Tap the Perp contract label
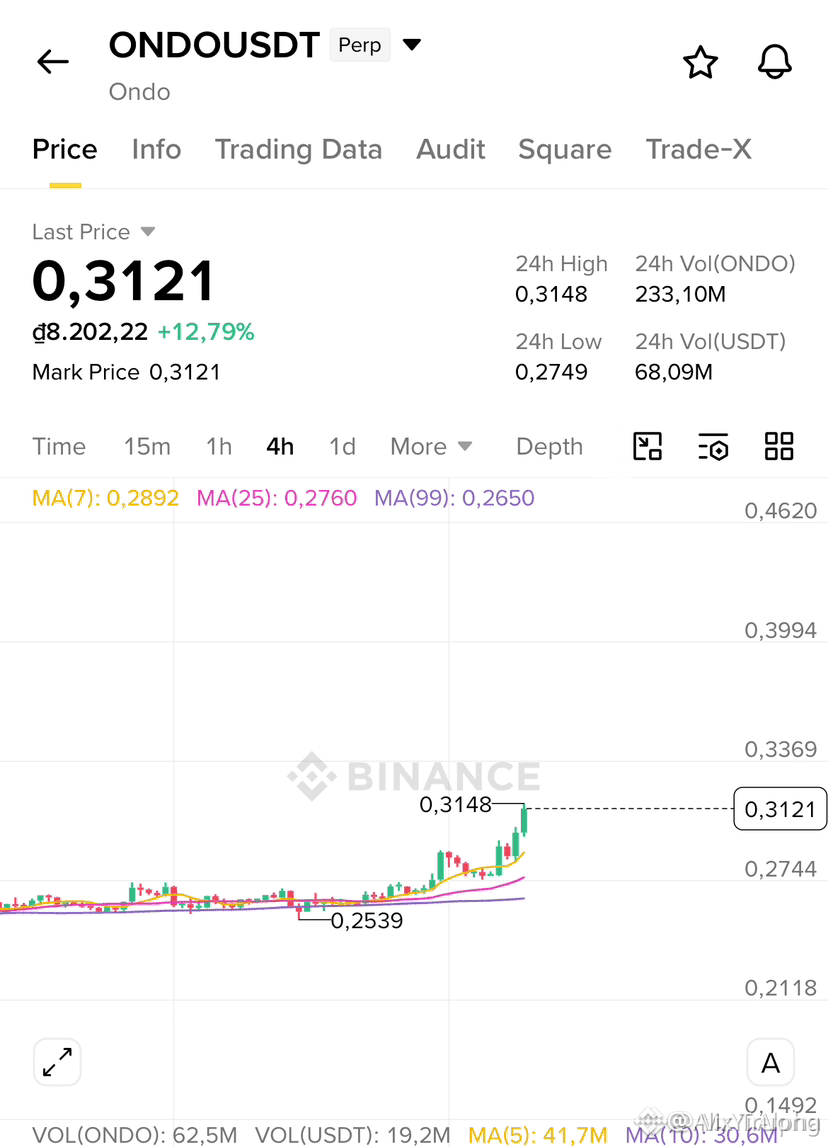Image resolution: width=828 pixels, height=1147 pixels. [x=360, y=45]
